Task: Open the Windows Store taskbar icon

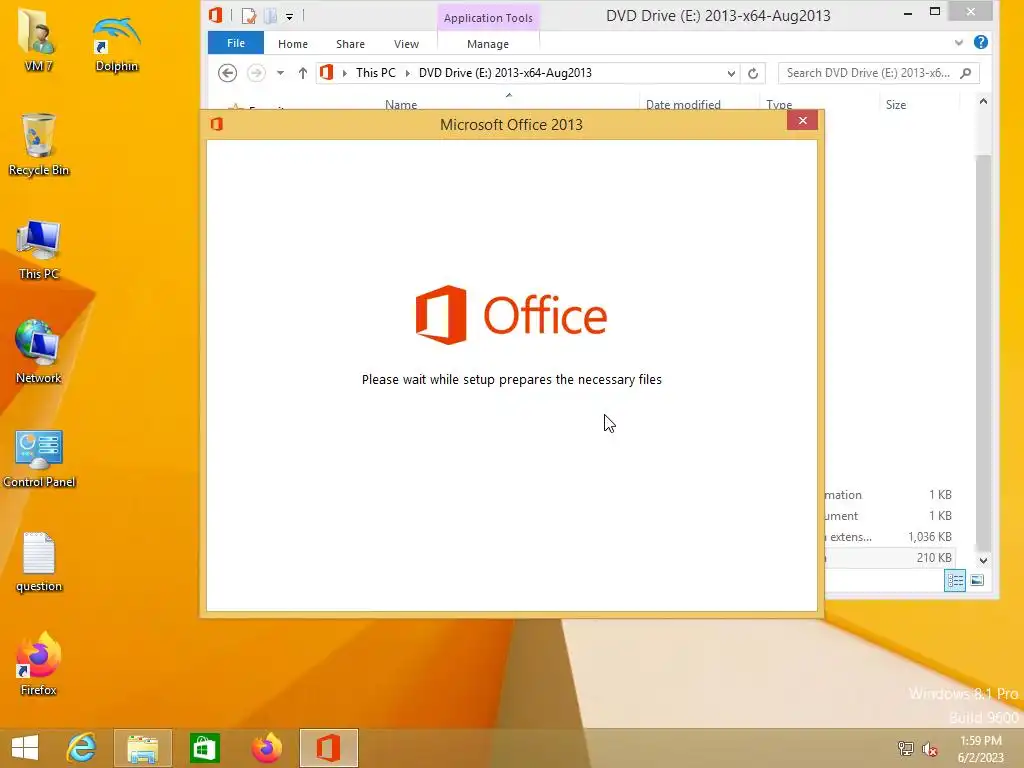Action: pyautogui.click(x=204, y=748)
